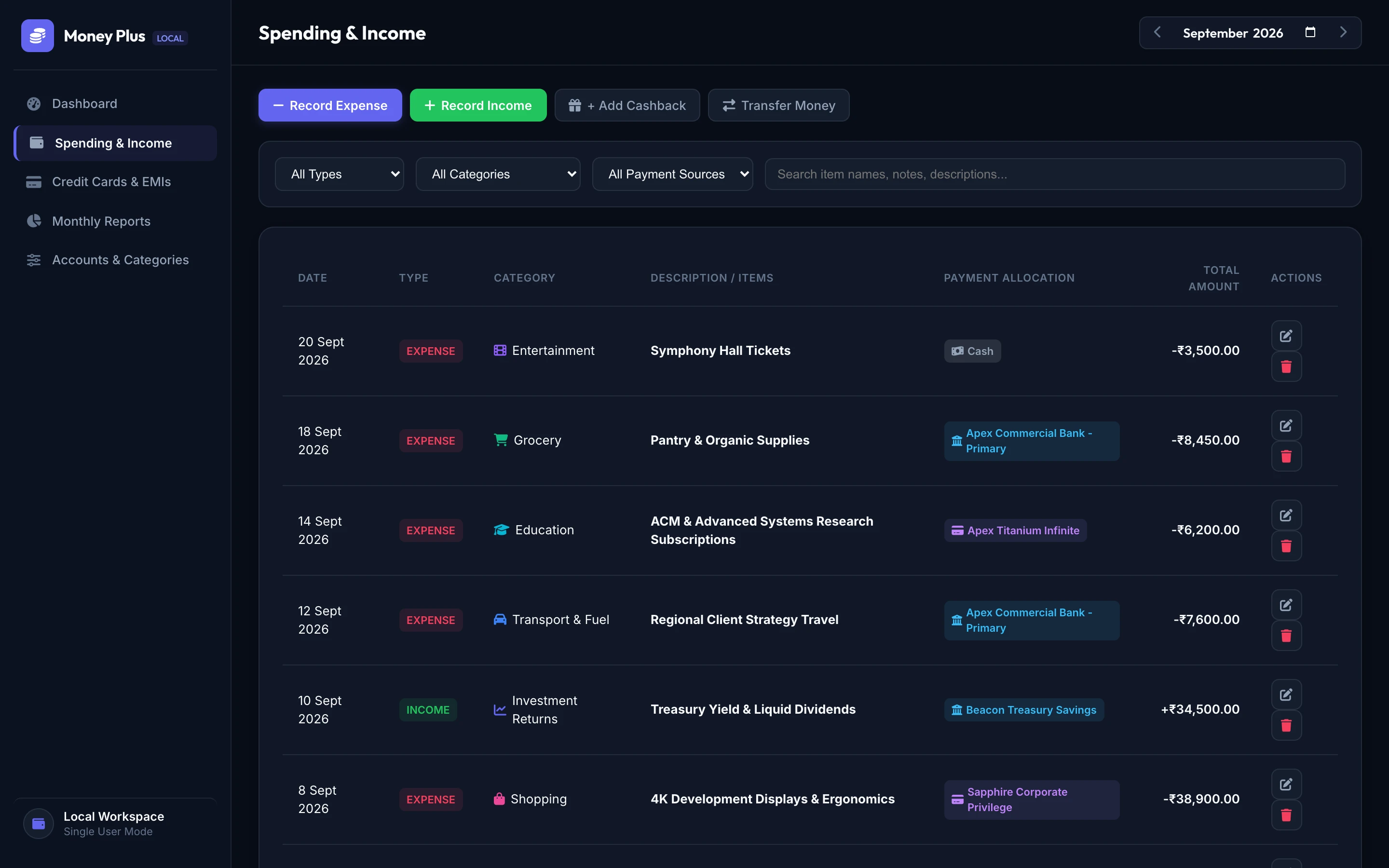Delete the Symphony Hall Tickets entry
Viewport: 1389px width, 868px height.
(x=1286, y=367)
